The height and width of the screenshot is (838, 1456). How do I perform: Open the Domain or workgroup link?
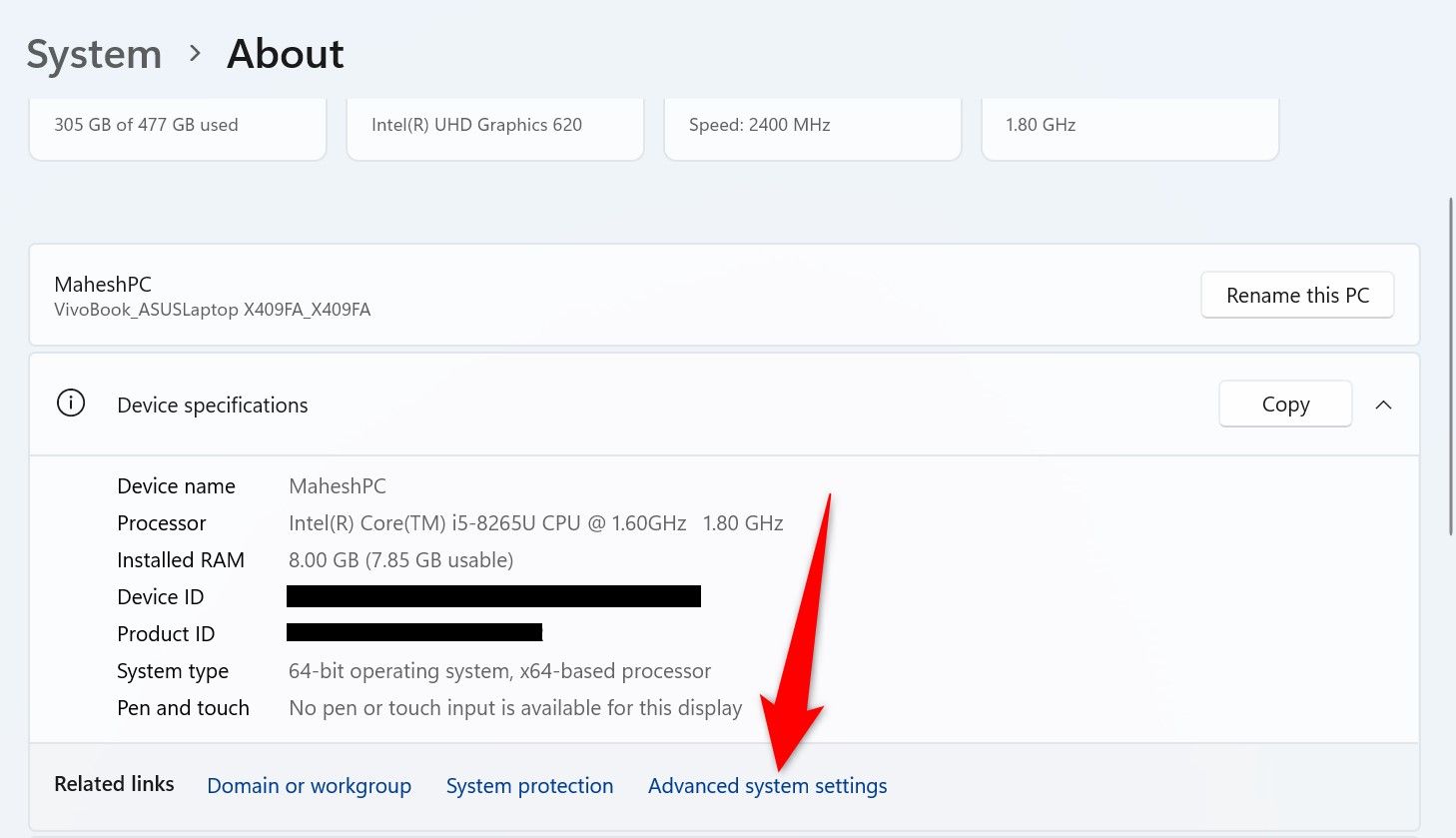tap(309, 786)
